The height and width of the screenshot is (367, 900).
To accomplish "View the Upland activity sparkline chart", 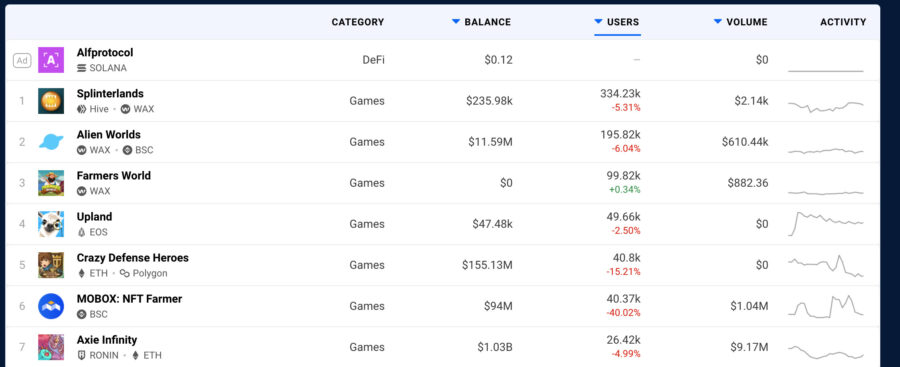I will 825,223.
